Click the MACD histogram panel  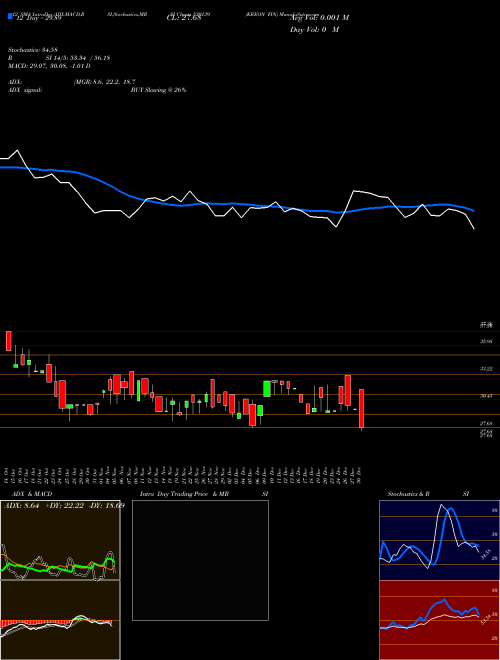pyautogui.click(x=60, y=620)
